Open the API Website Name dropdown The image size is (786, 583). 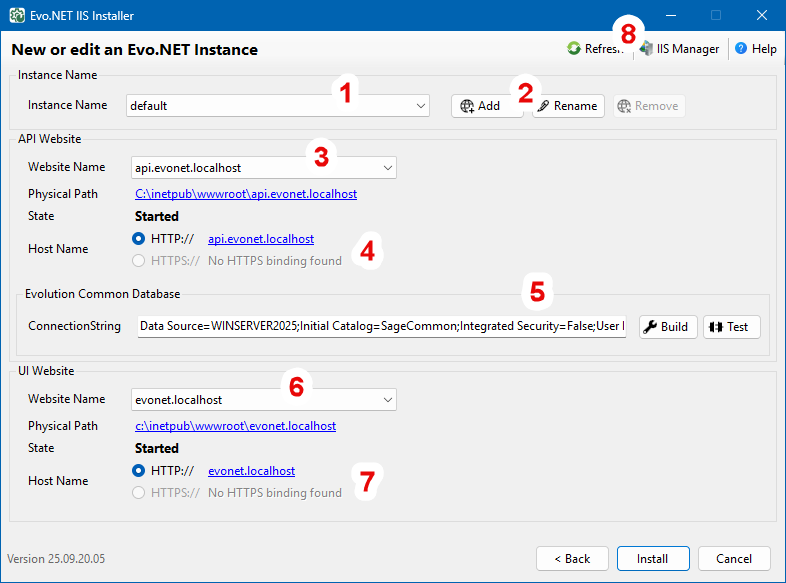click(x=387, y=168)
